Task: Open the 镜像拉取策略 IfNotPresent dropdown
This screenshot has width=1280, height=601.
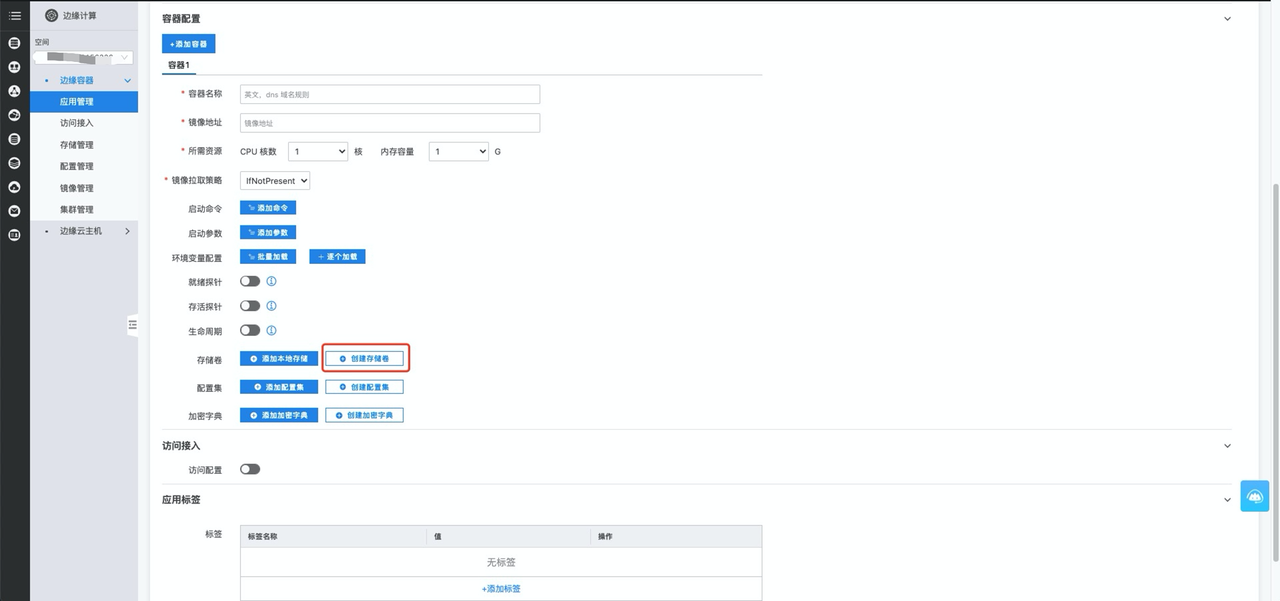Action: coord(275,181)
